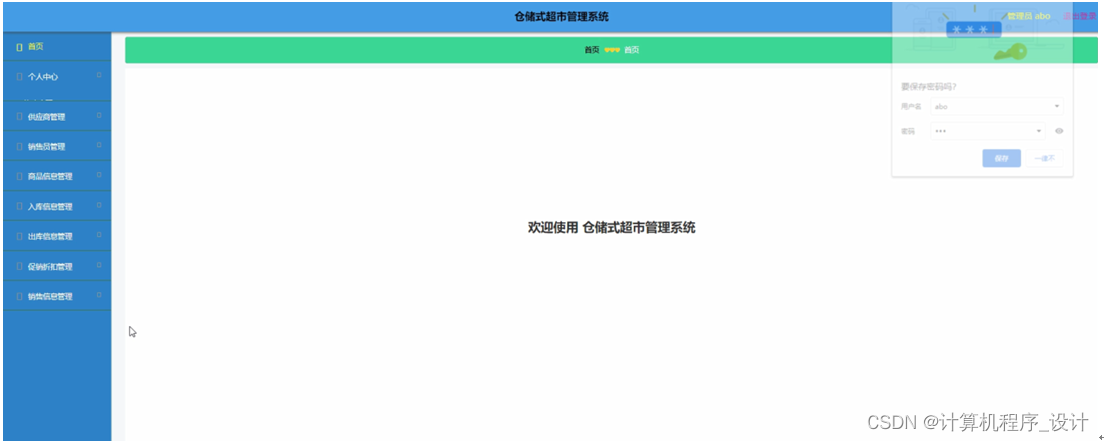Show the password with the eye icon
The height and width of the screenshot is (441, 1104).
pyautogui.click(x=1059, y=131)
